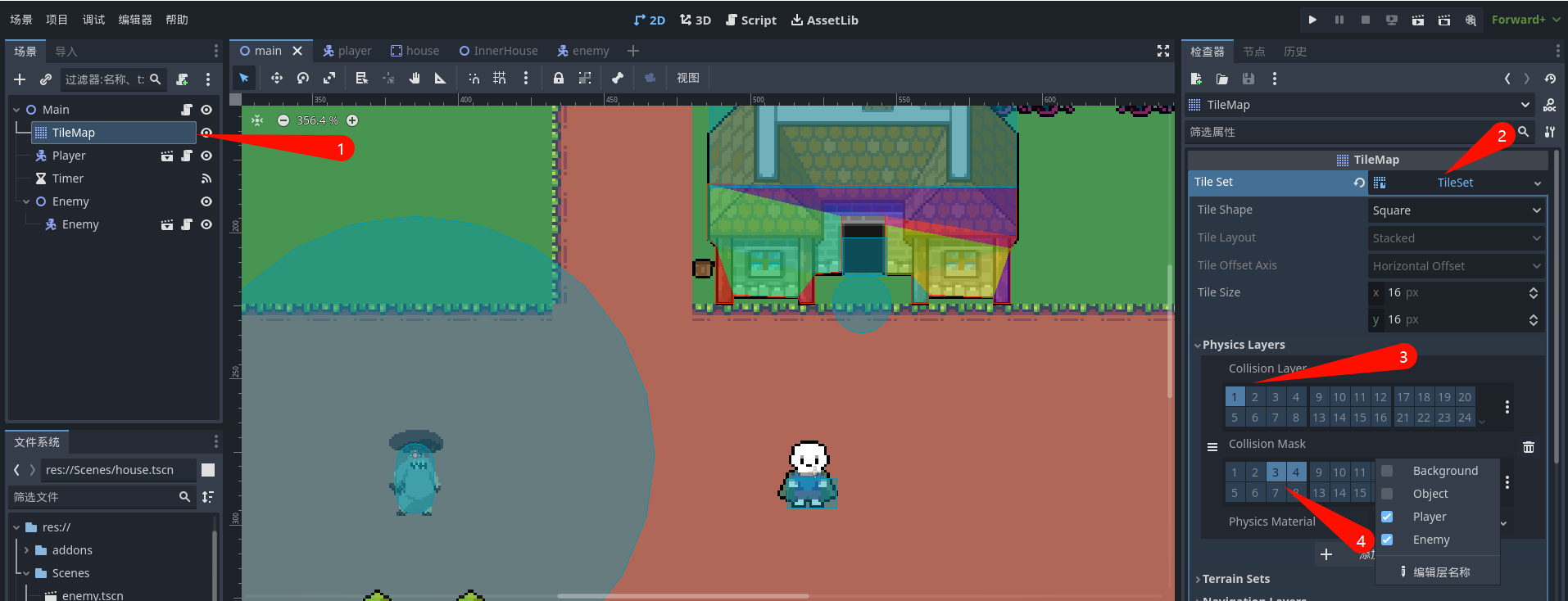Viewport: 1568px width, 601px height.
Task: Instantiate a child scene link icon
Action: point(46,79)
